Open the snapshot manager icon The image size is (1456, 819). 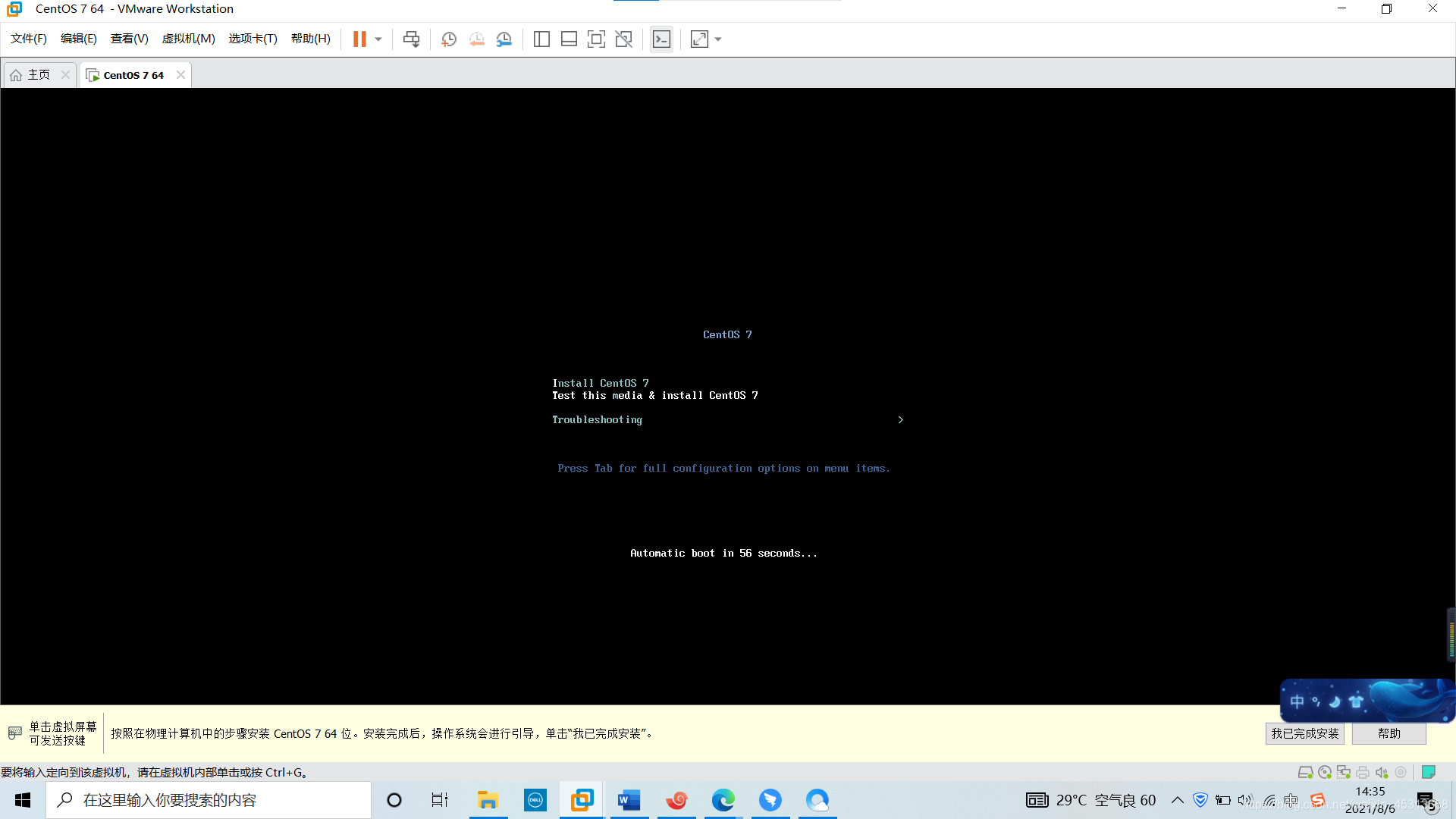(x=504, y=39)
